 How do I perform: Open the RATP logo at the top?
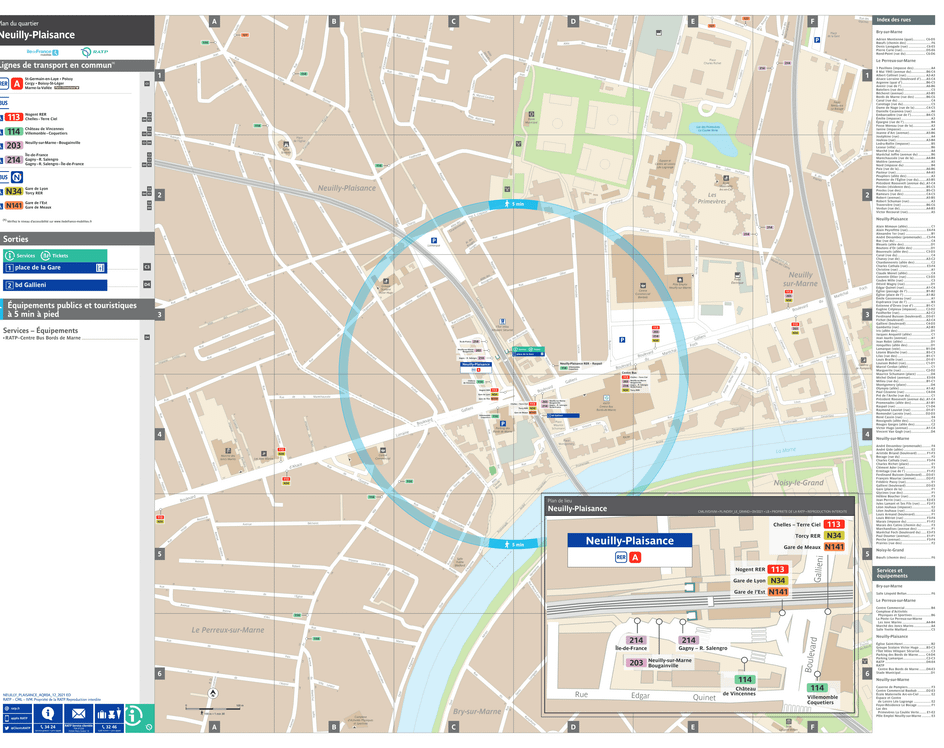click(96, 51)
